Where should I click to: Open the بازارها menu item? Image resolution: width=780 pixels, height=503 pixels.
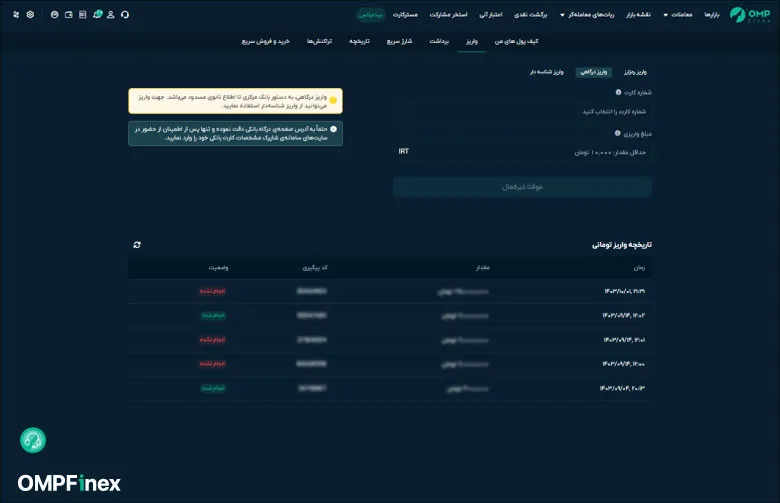(712, 14)
